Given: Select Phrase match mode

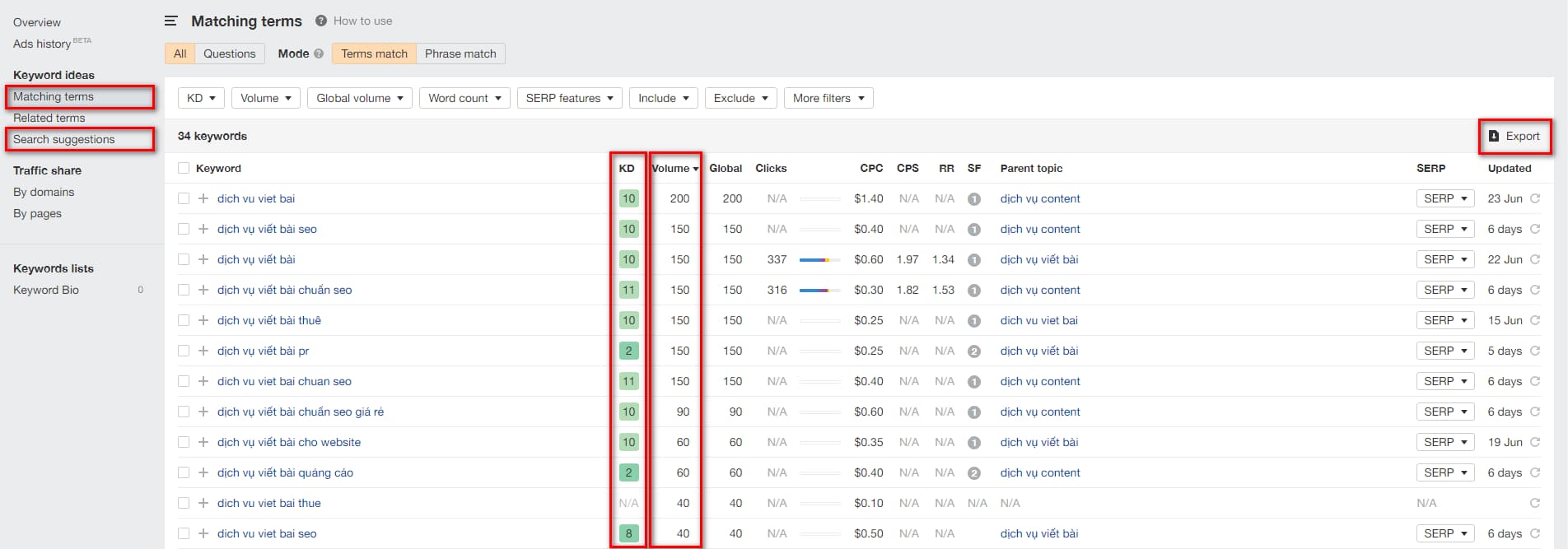Looking at the screenshot, I should [460, 54].
